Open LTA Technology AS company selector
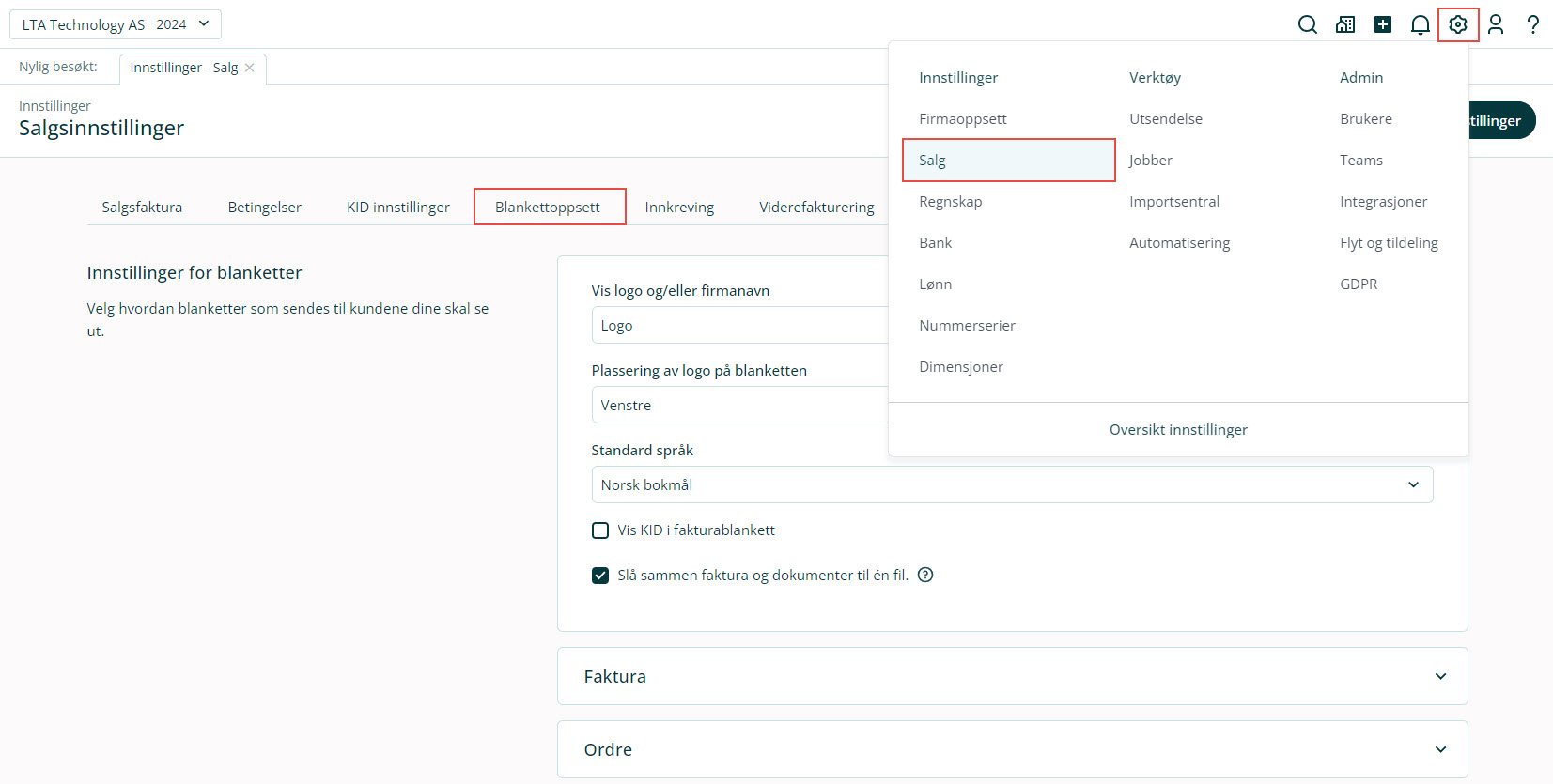Image resolution: width=1553 pixels, height=784 pixels. click(x=116, y=24)
